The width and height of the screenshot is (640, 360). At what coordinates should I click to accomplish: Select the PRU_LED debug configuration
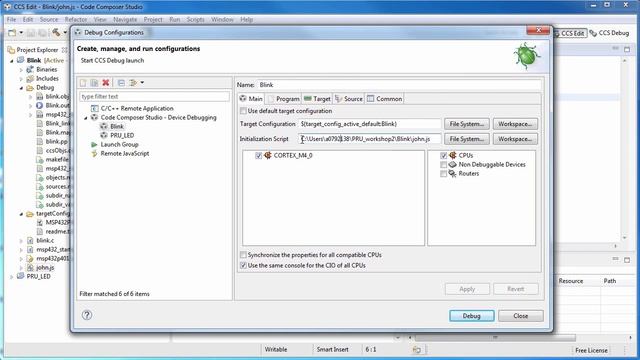pyautogui.click(x=122, y=135)
